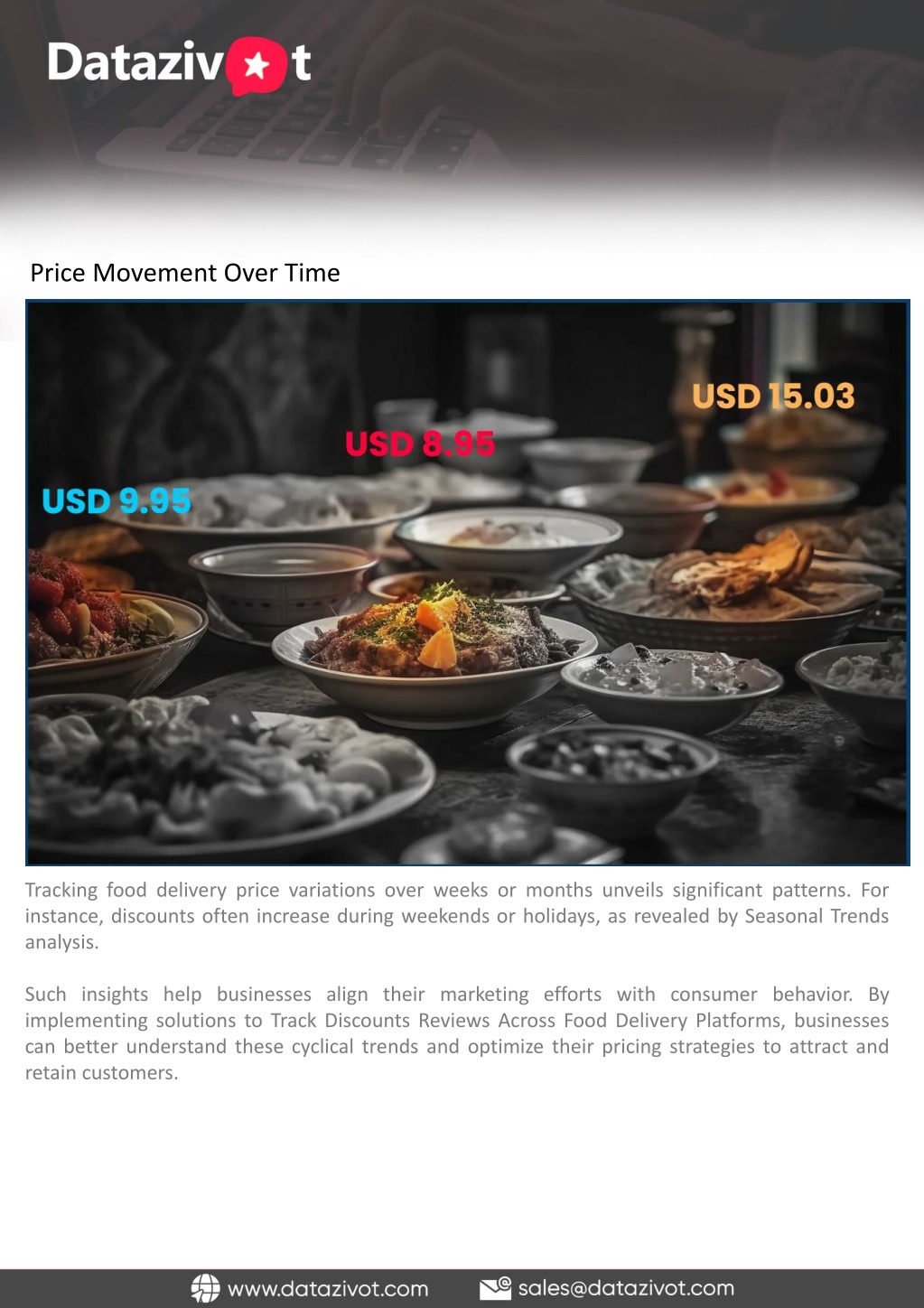Click the keyboard header banner image
The height and width of the screenshot is (1308, 924).
click(462, 117)
